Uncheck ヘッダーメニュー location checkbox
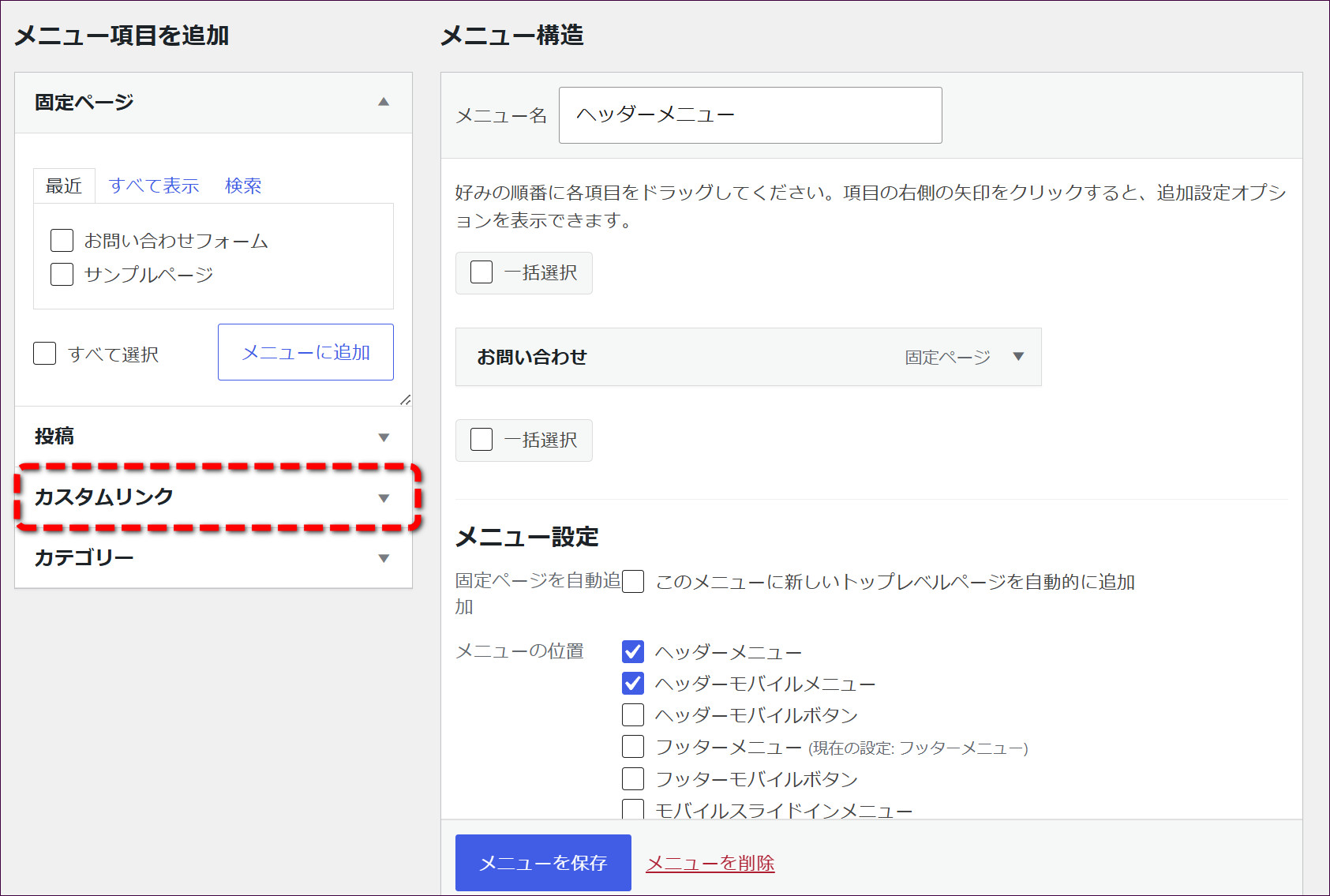The height and width of the screenshot is (896, 1330). tap(633, 651)
